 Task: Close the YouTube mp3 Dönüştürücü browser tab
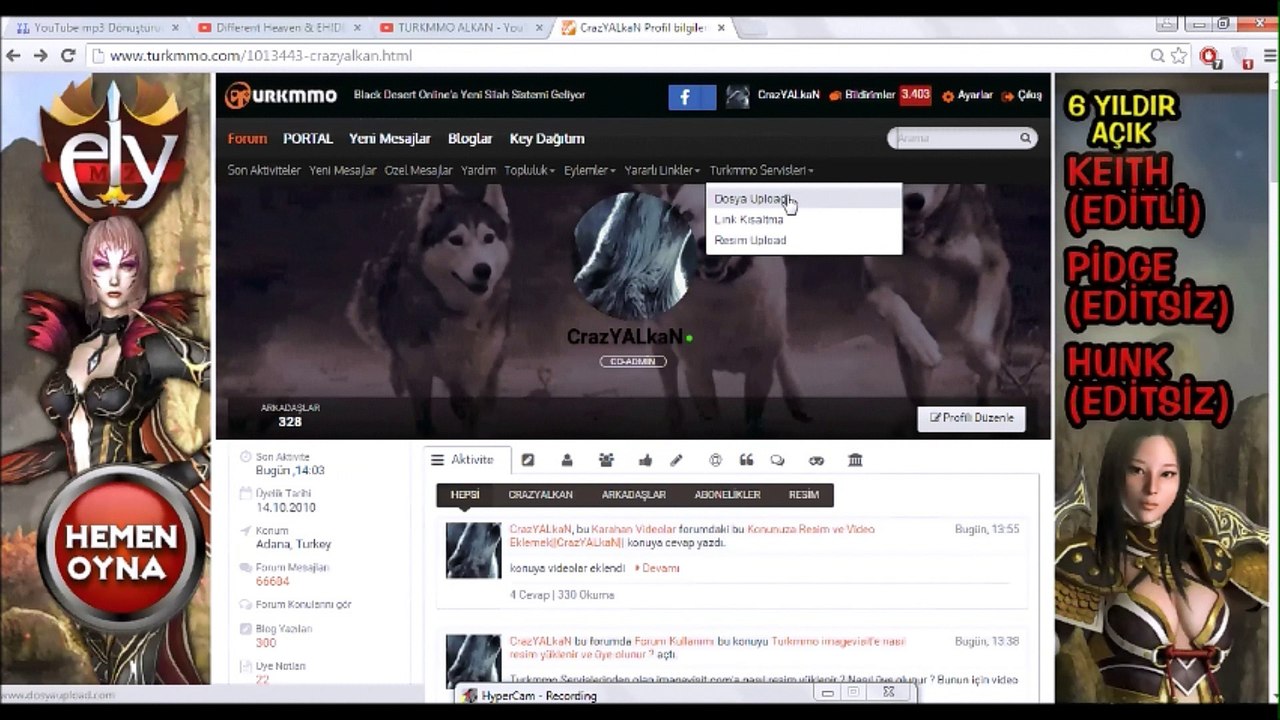coord(174,28)
